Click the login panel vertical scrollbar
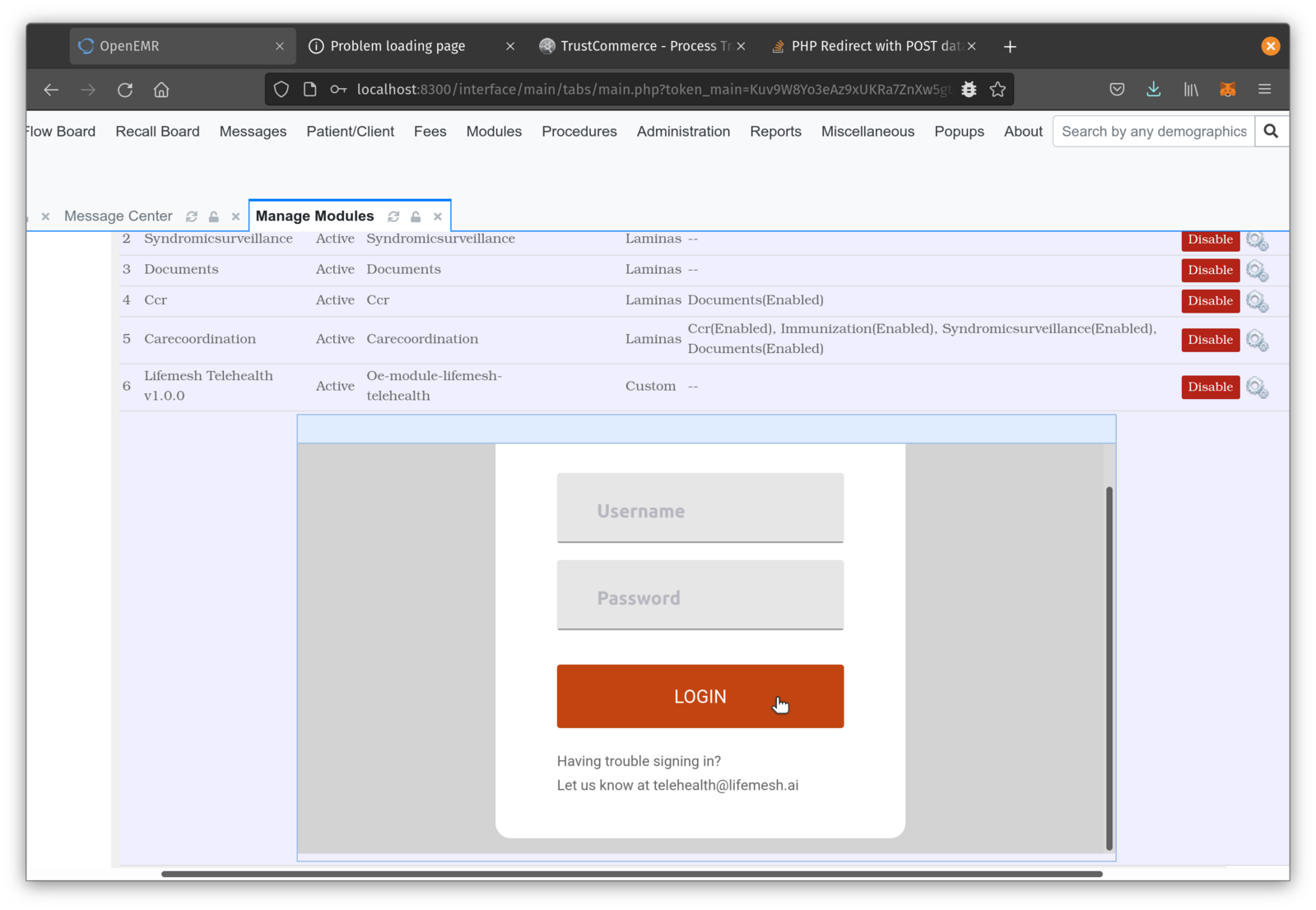1316x910 pixels. click(1109, 668)
